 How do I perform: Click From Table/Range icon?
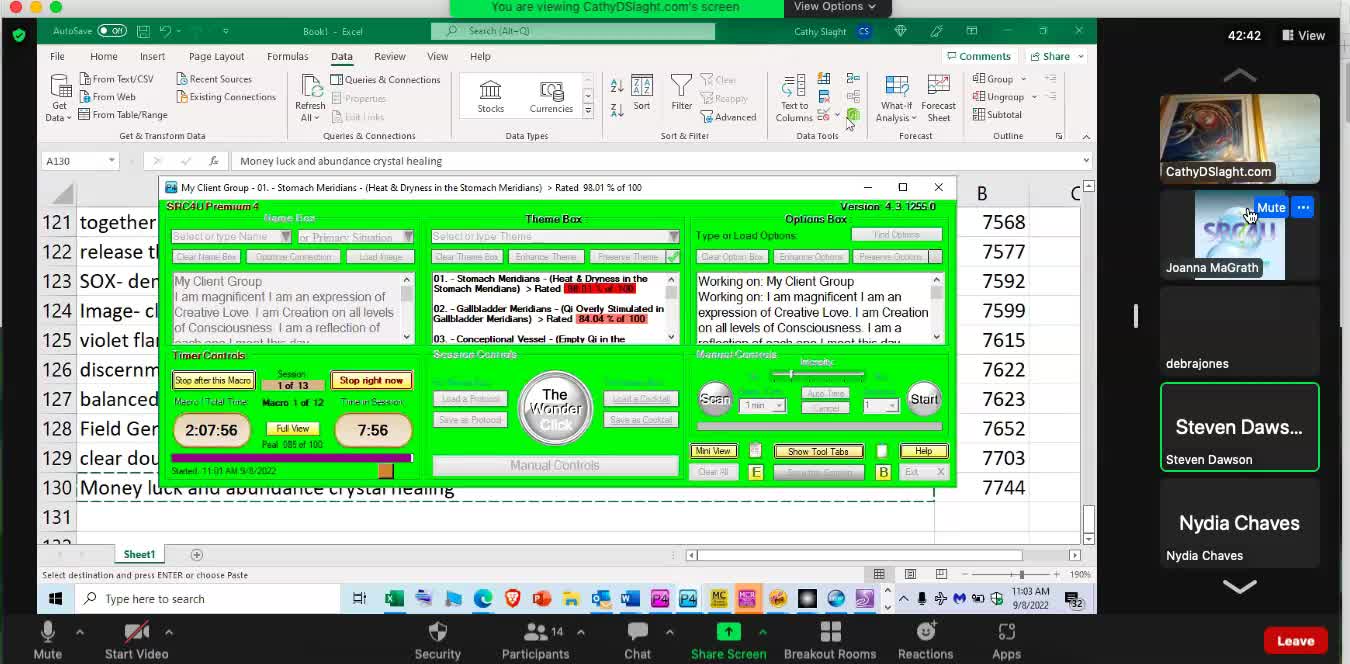pos(122,115)
